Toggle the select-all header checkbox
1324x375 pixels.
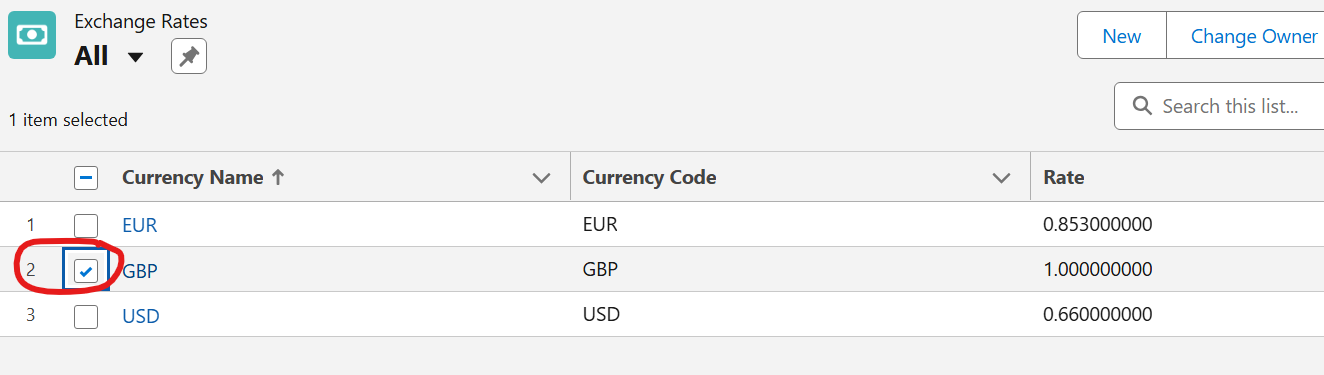86,178
